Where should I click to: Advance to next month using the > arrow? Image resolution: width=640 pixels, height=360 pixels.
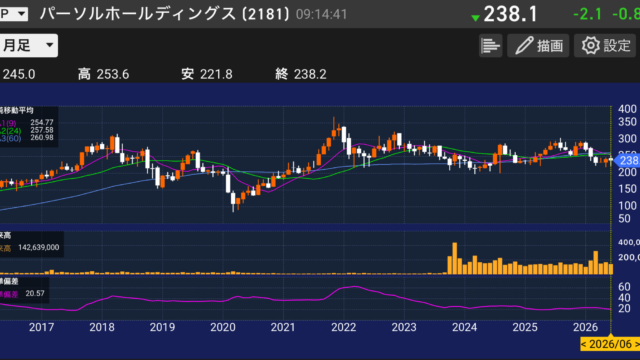coord(637,344)
